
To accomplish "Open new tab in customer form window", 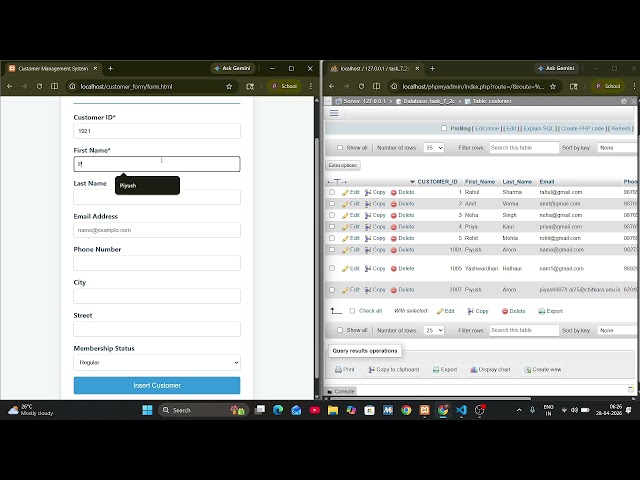I will point(110,69).
